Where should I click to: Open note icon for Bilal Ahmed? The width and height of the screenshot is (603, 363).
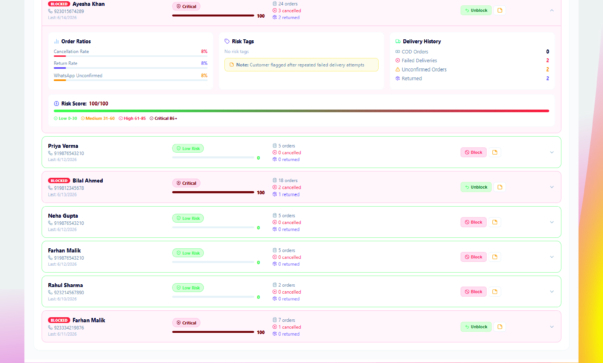(x=500, y=187)
